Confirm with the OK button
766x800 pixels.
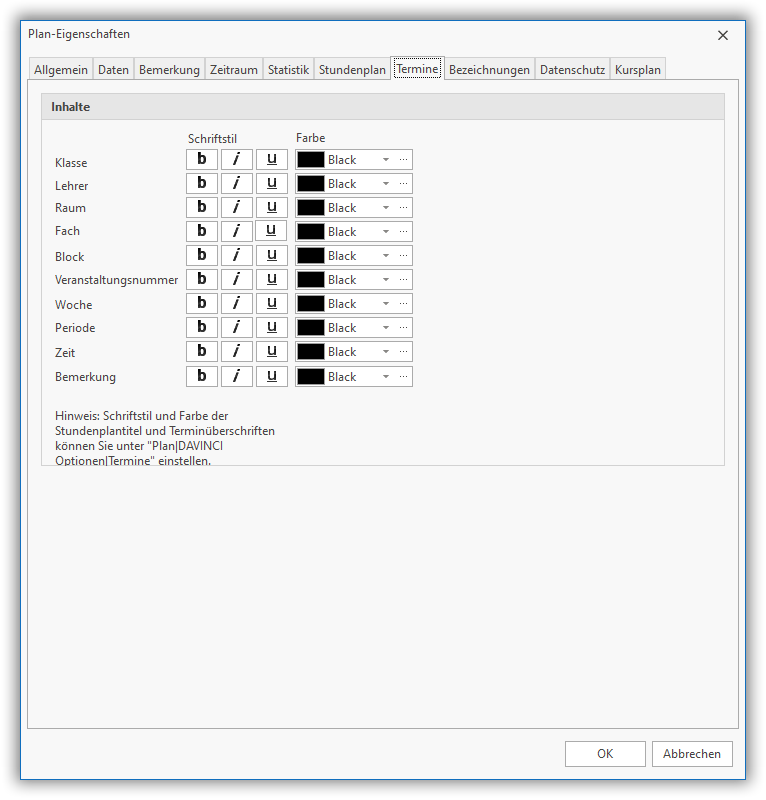(x=605, y=754)
